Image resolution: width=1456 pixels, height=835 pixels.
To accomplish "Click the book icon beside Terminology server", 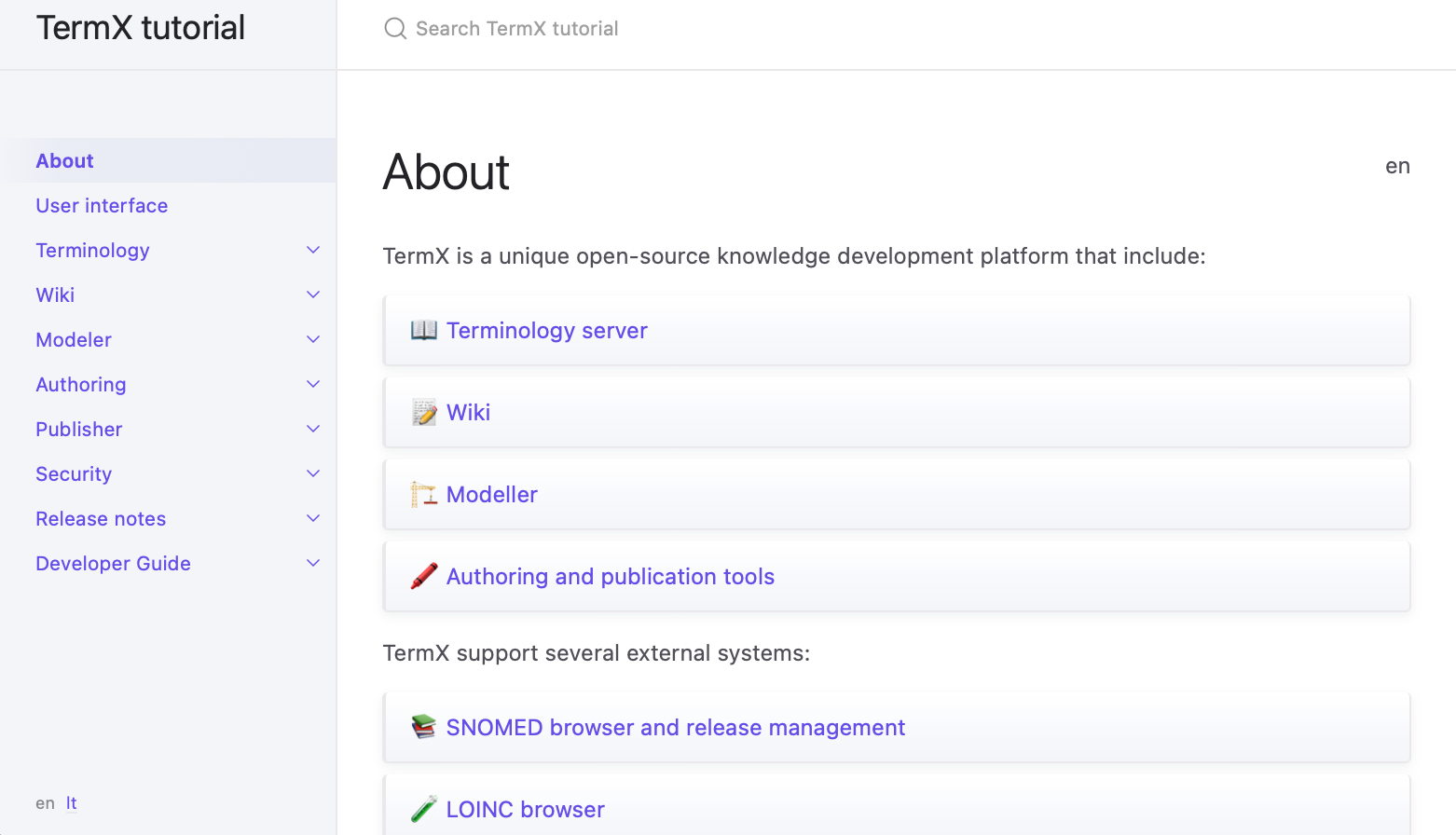I will [424, 331].
